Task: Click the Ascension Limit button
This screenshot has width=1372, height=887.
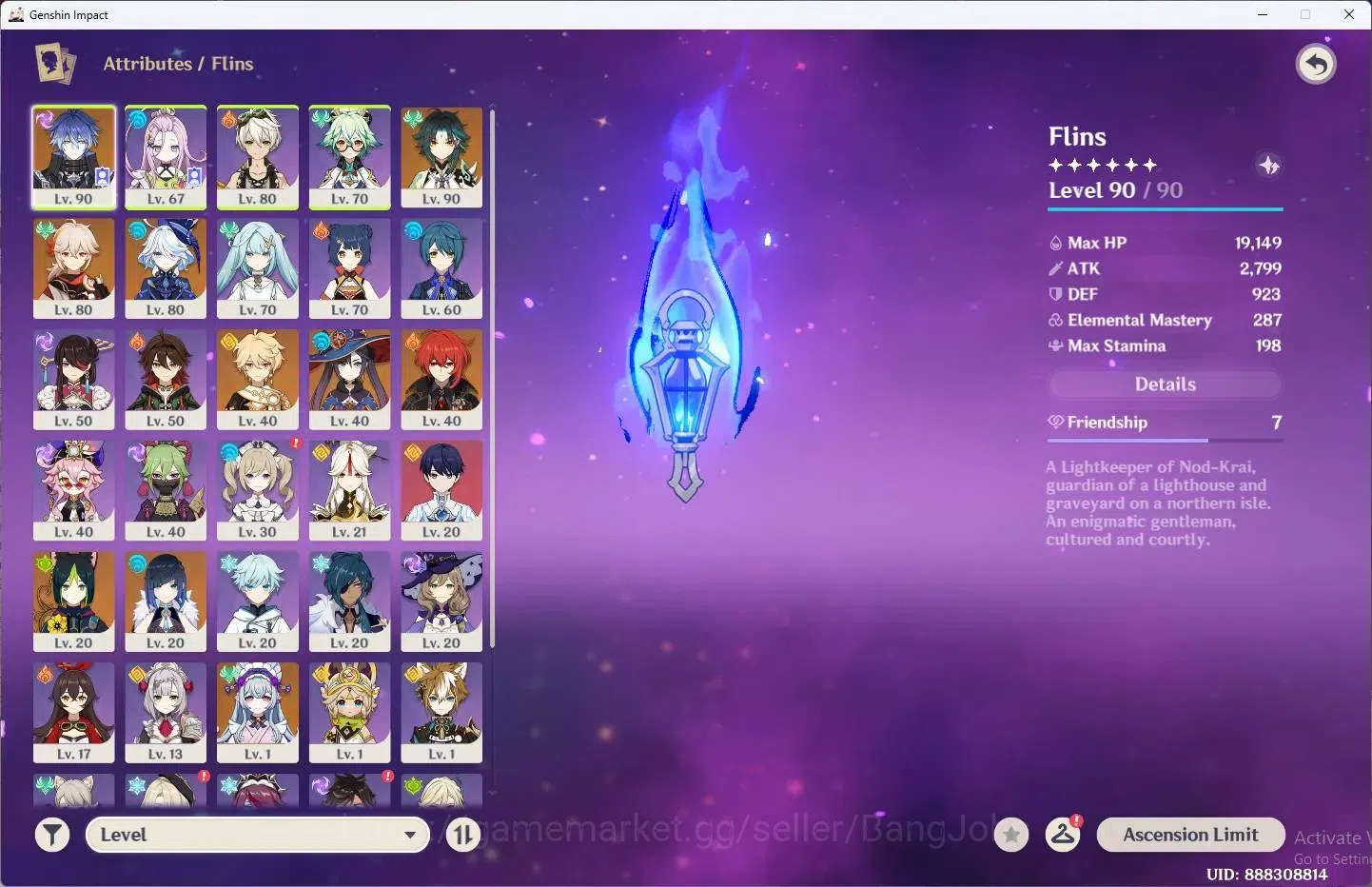Action: (1191, 835)
